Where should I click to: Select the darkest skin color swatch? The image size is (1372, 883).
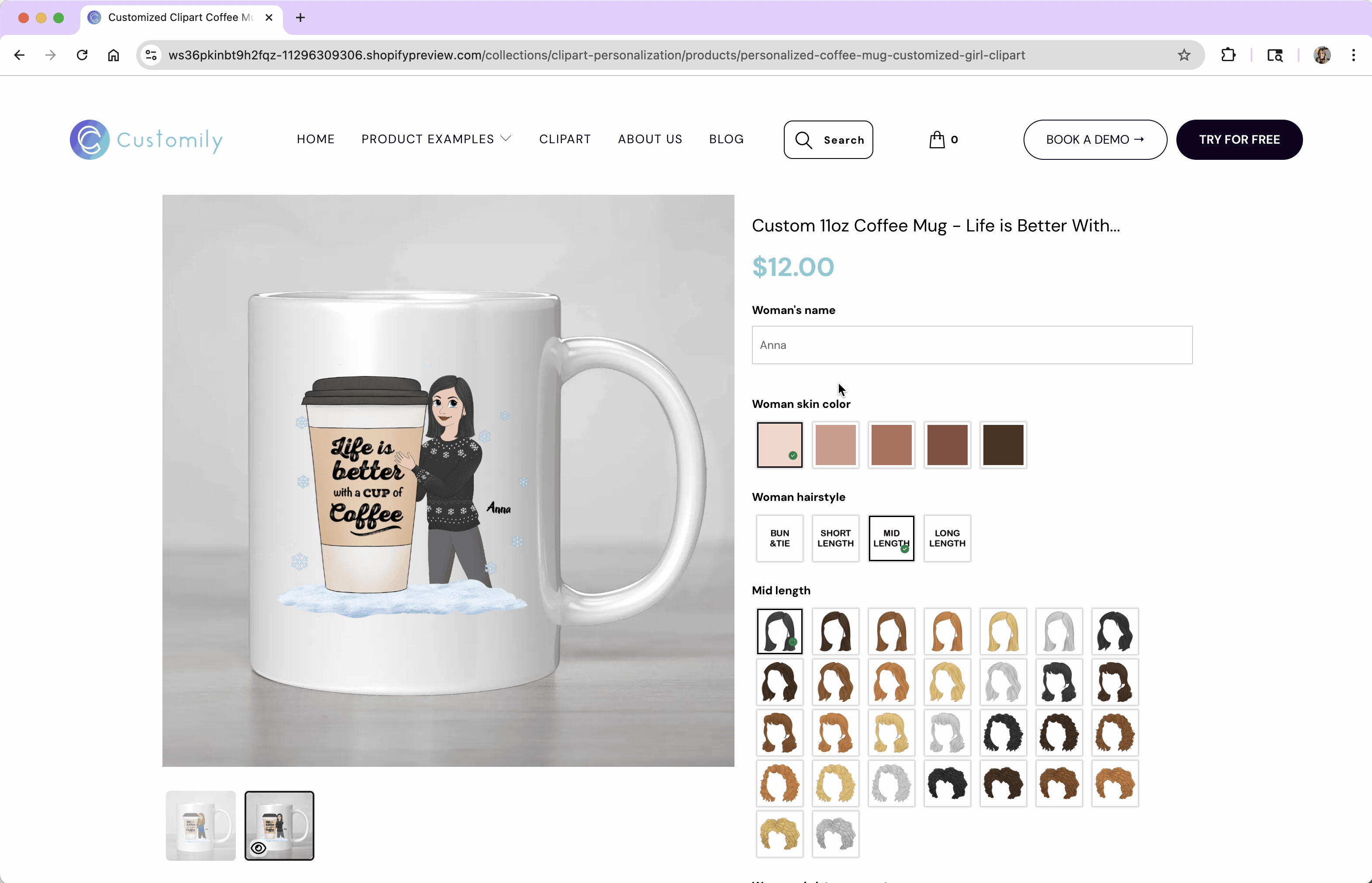(x=1003, y=445)
